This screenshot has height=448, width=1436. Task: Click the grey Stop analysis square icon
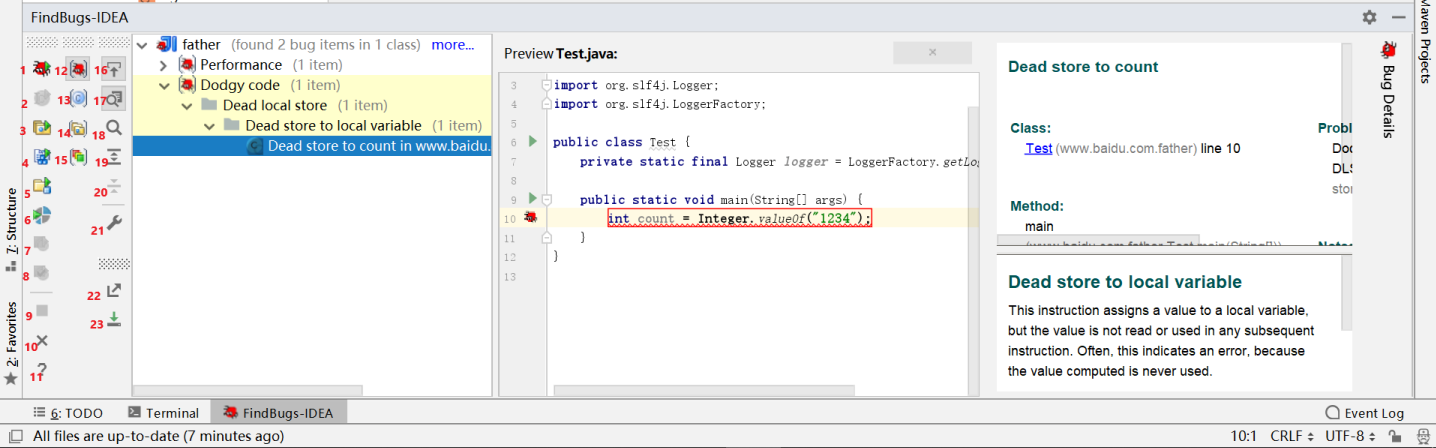(x=42, y=311)
